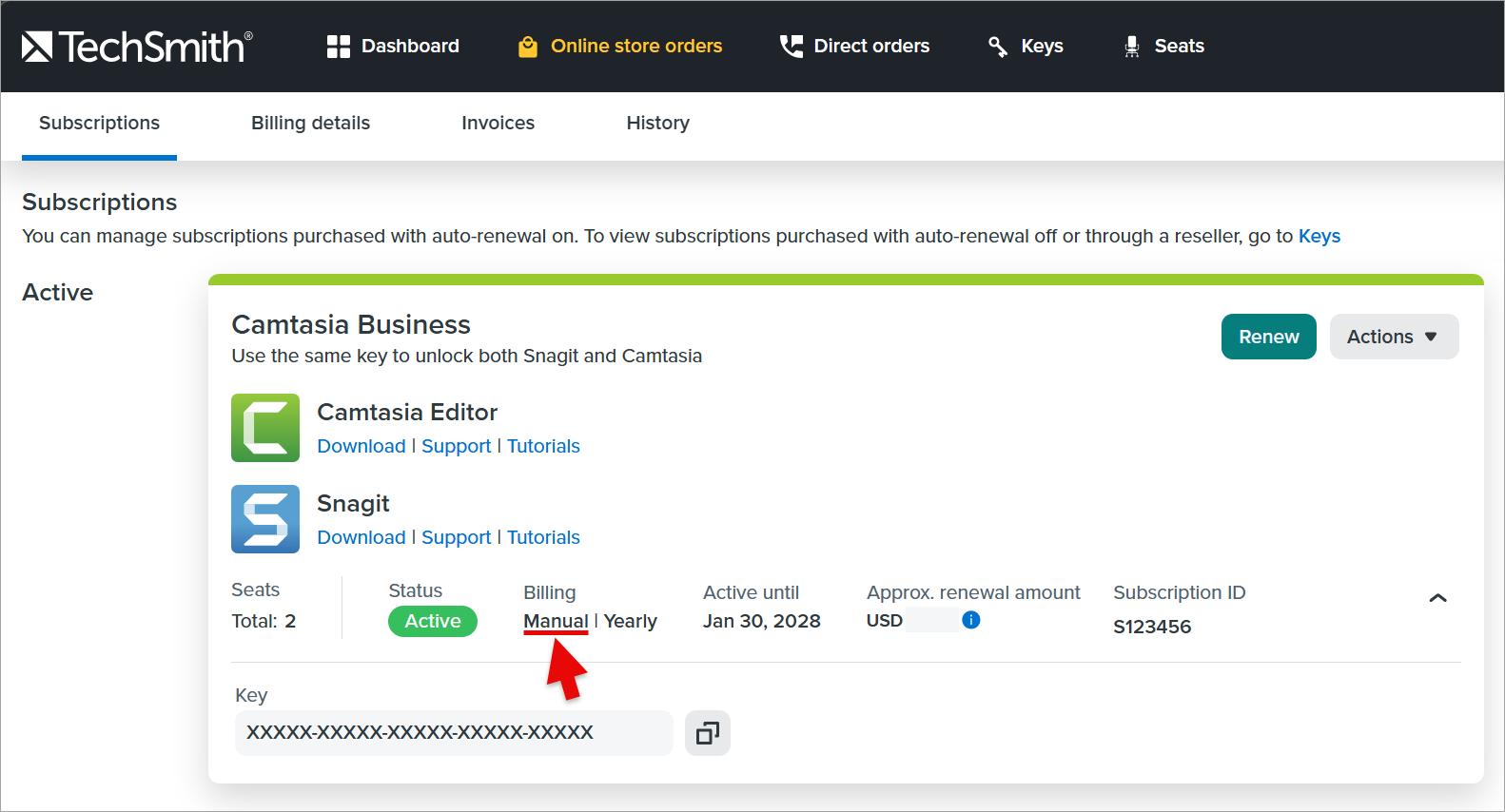Click Snagit Download link
Viewport: 1505px width, 812px height.
tap(362, 537)
